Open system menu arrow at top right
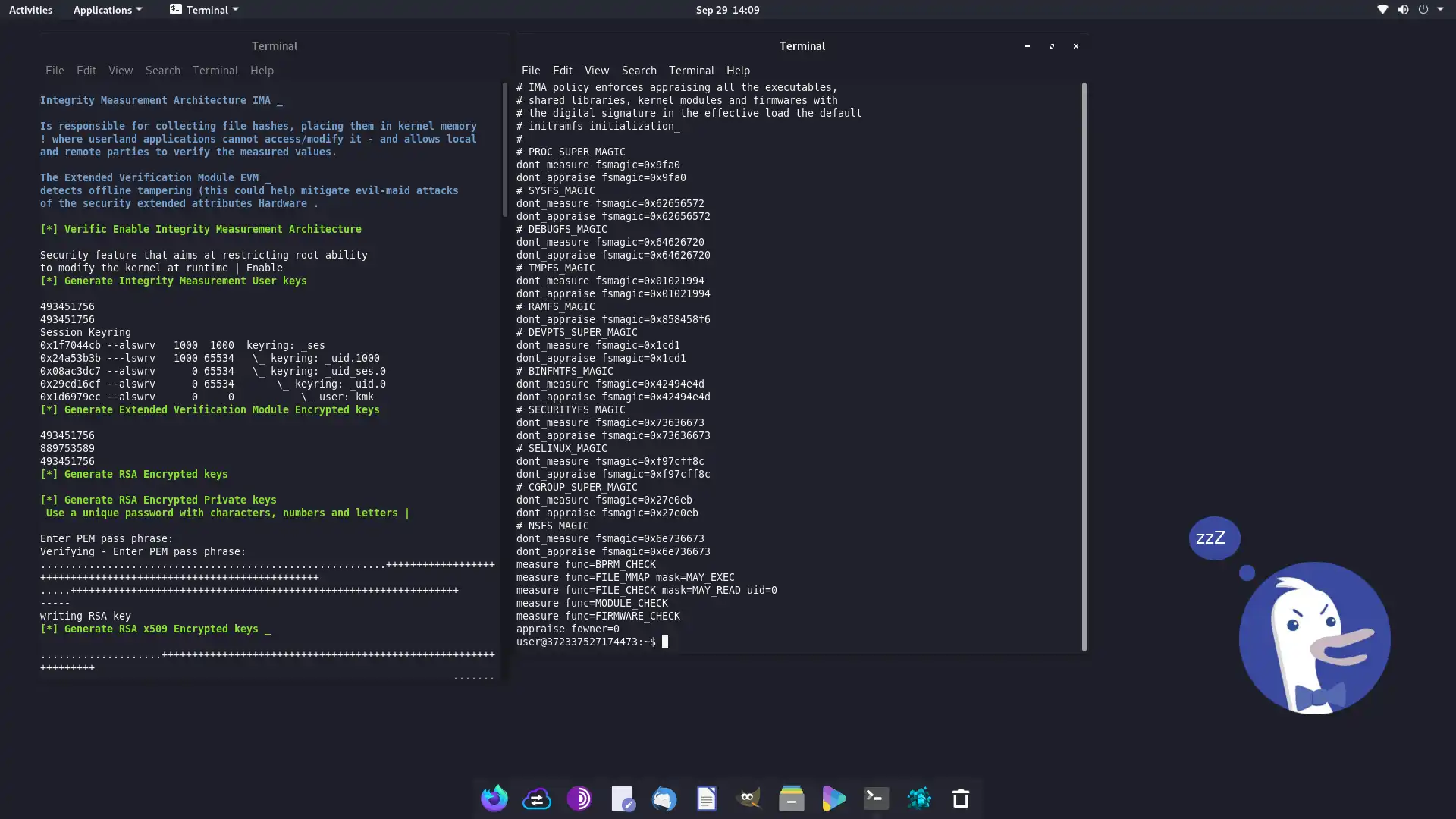1456x819 pixels. point(1440,10)
